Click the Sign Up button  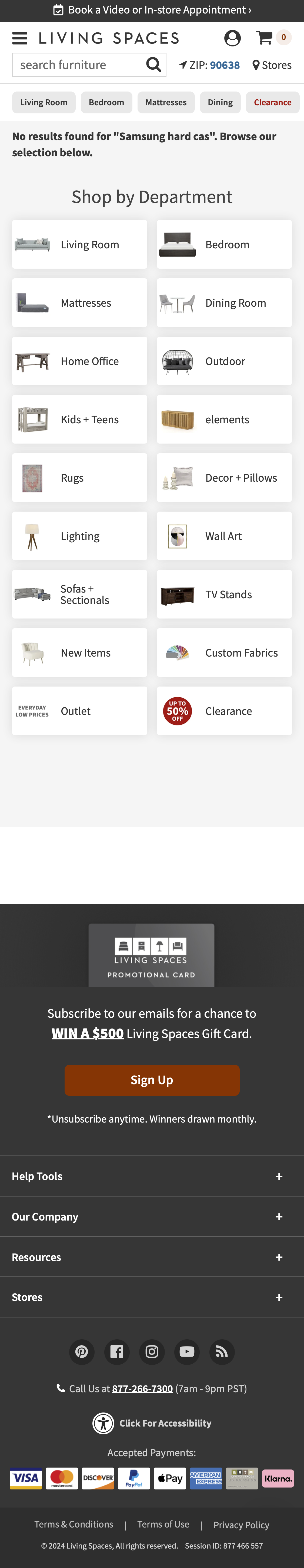tap(152, 1080)
